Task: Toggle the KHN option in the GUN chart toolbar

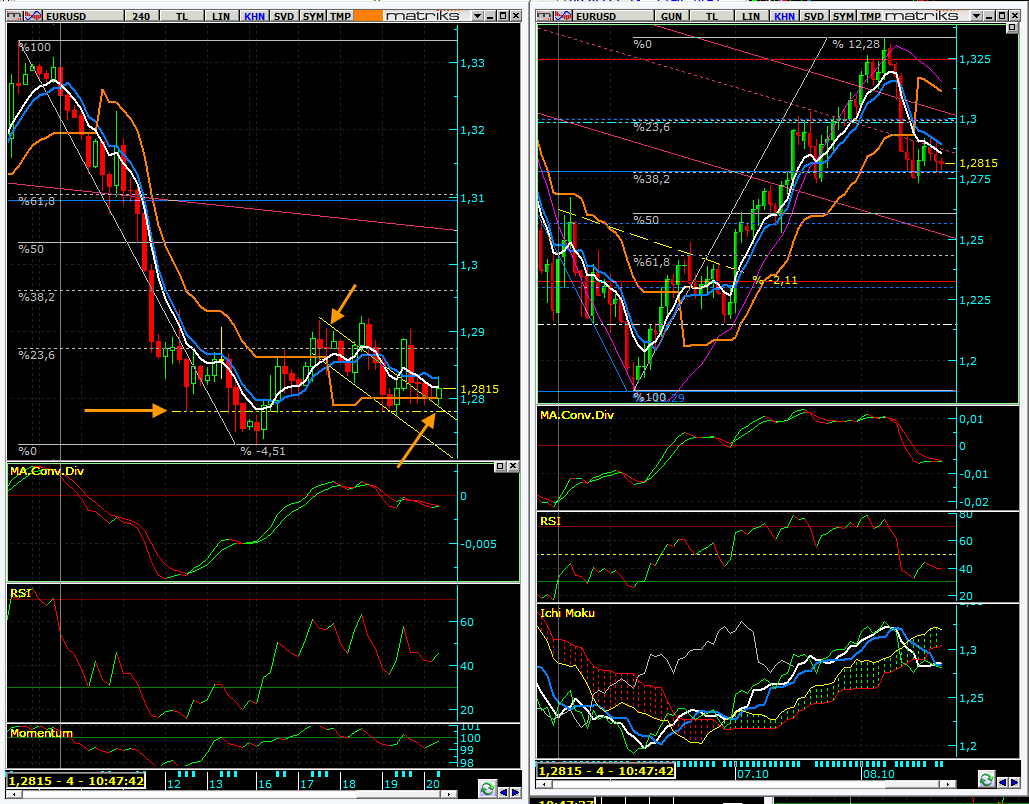Action: (x=784, y=17)
